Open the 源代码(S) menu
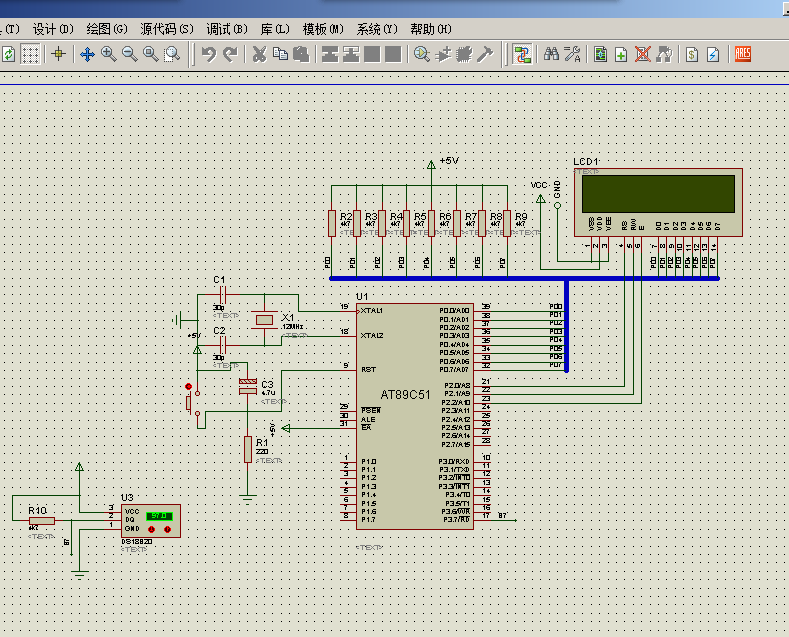This screenshot has height=637, width=789. (167, 29)
